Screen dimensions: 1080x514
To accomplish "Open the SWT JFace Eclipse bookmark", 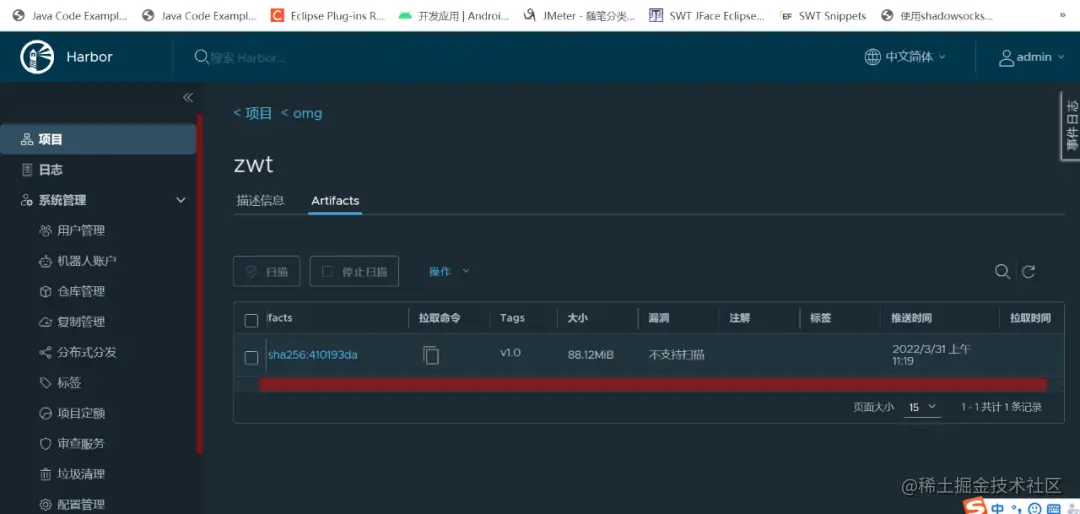I will (707, 15).
